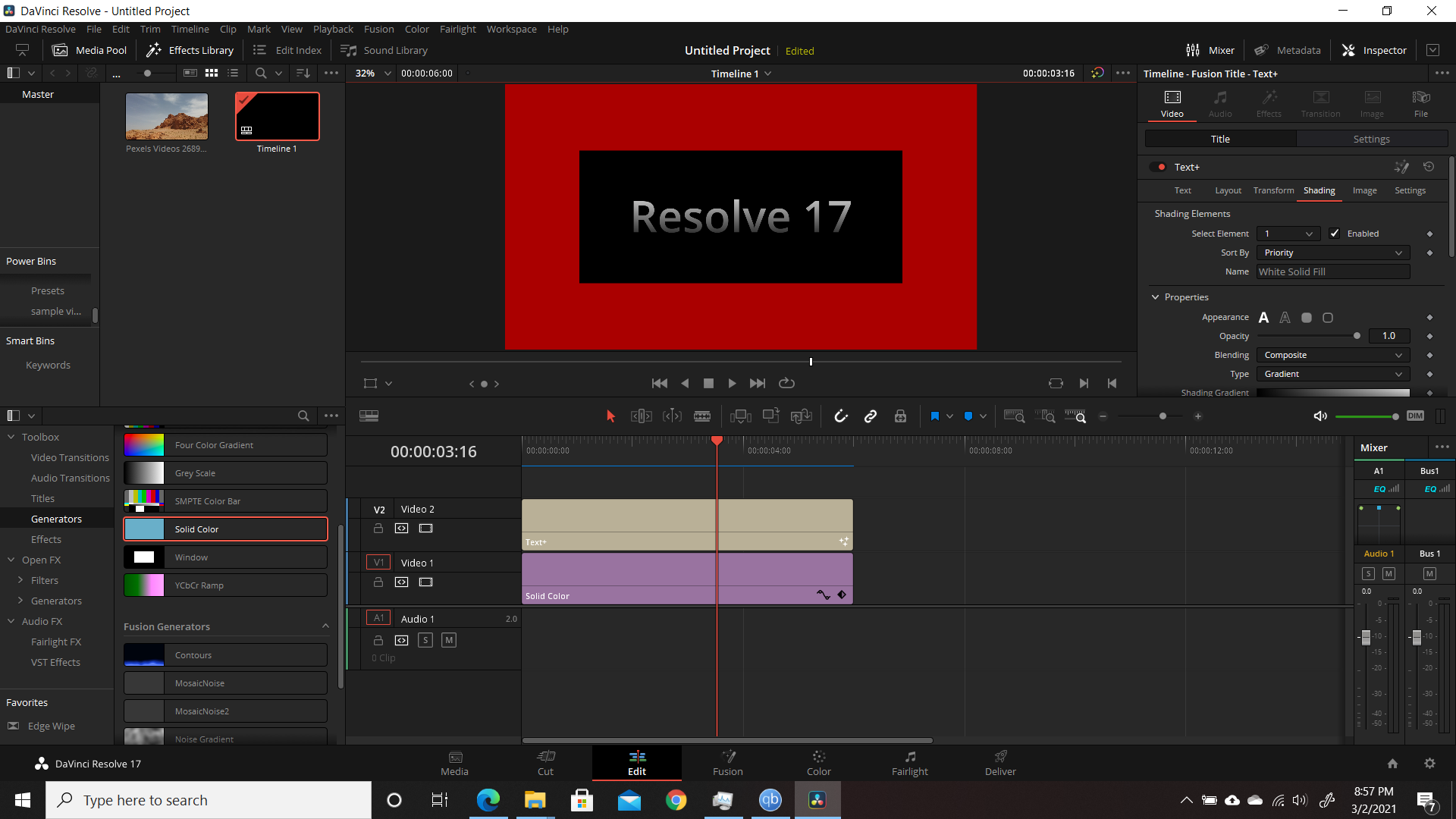This screenshot has height=819, width=1456.
Task: Switch to Layout tab in Inspector
Action: pyautogui.click(x=1228, y=190)
